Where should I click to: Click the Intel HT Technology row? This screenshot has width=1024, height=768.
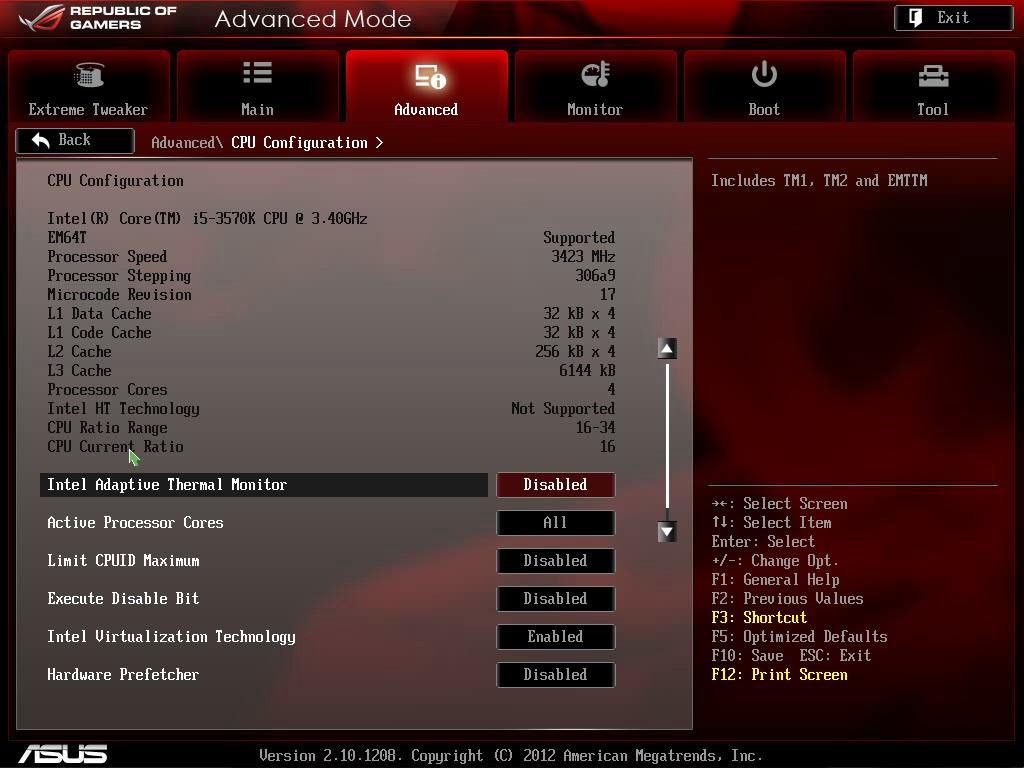(x=331, y=409)
